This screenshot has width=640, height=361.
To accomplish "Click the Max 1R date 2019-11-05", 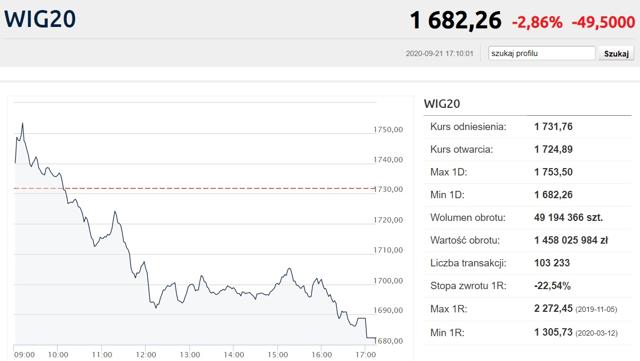I will pos(596,310).
